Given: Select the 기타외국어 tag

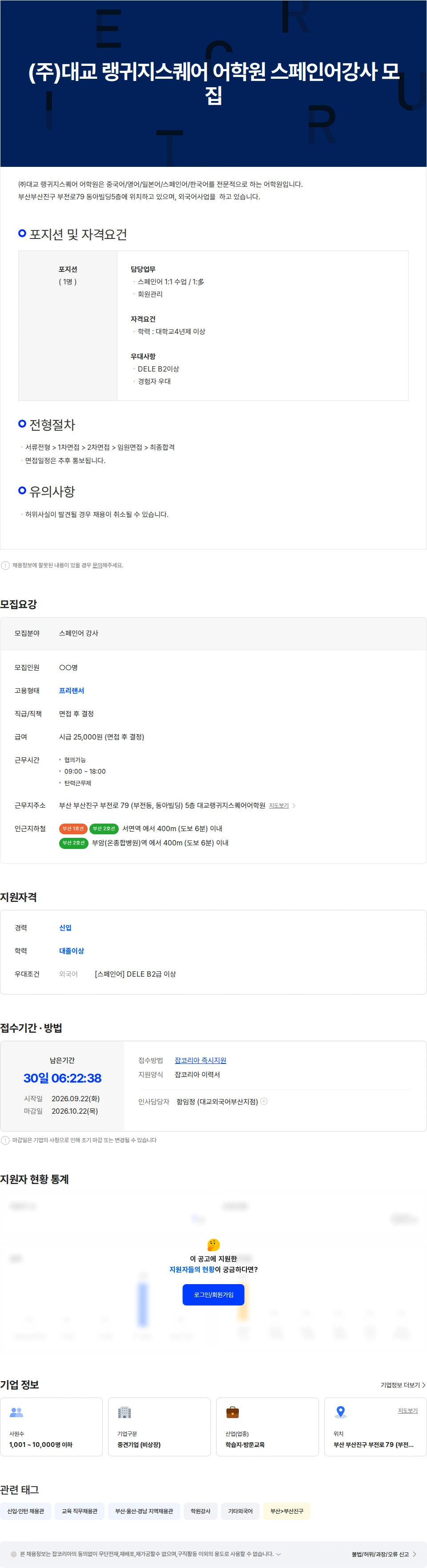Looking at the screenshot, I should [240, 1511].
